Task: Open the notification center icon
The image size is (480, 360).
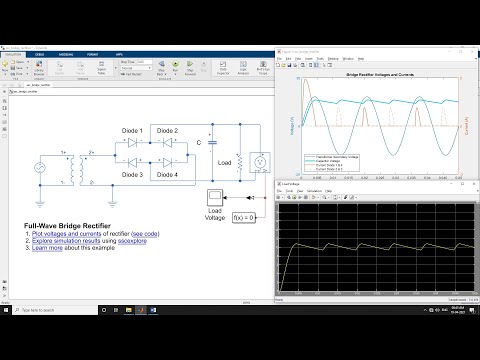Action: click(x=472, y=310)
